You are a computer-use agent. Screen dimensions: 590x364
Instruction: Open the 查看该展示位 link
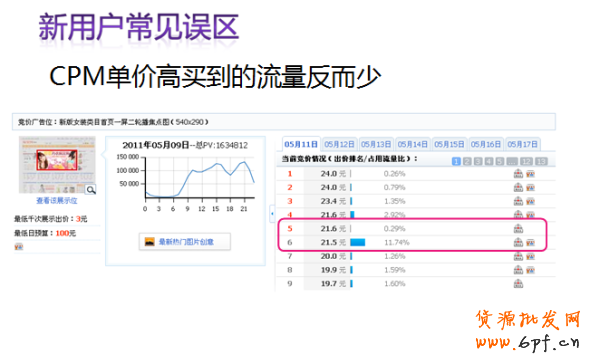tap(57, 201)
